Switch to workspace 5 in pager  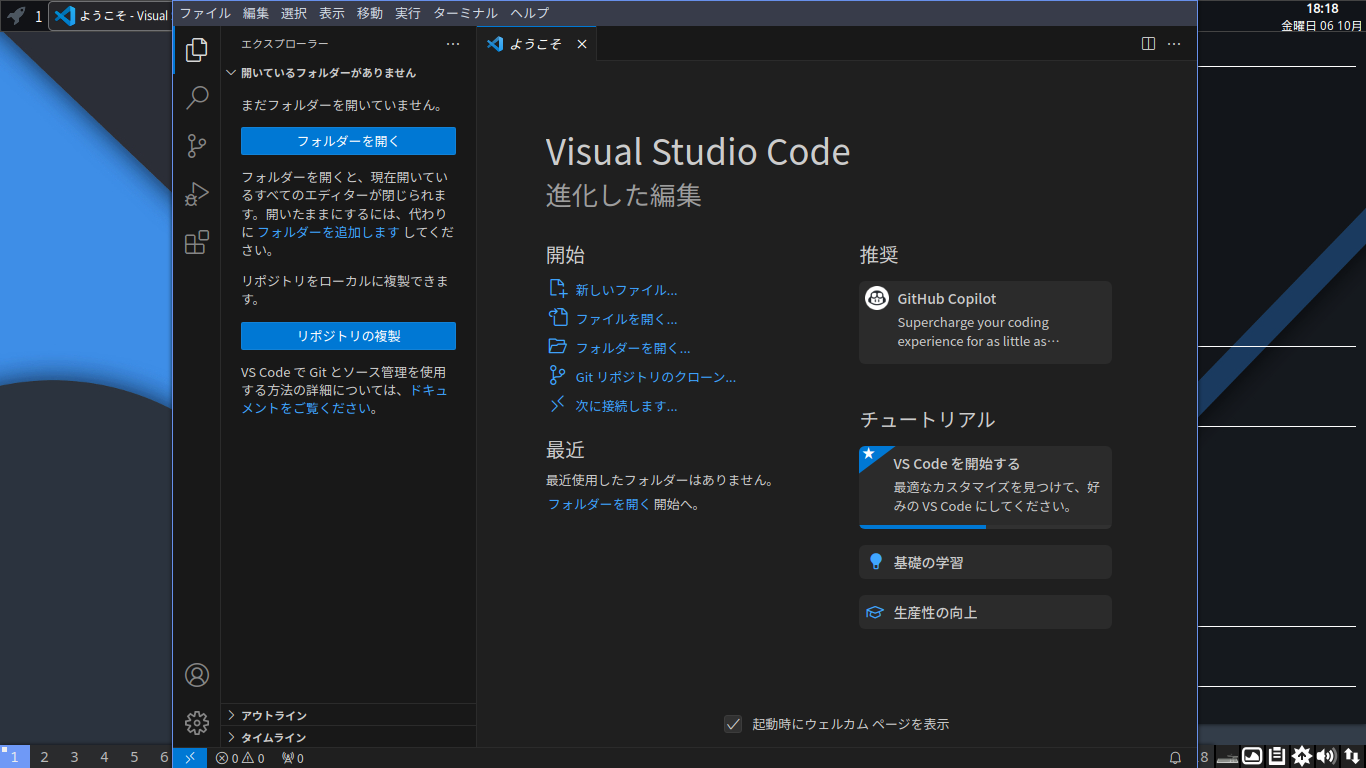[x=134, y=757]
